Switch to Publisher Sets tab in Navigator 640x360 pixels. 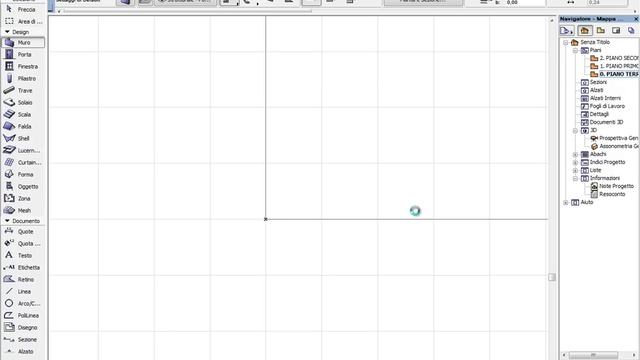pos(631,31)
